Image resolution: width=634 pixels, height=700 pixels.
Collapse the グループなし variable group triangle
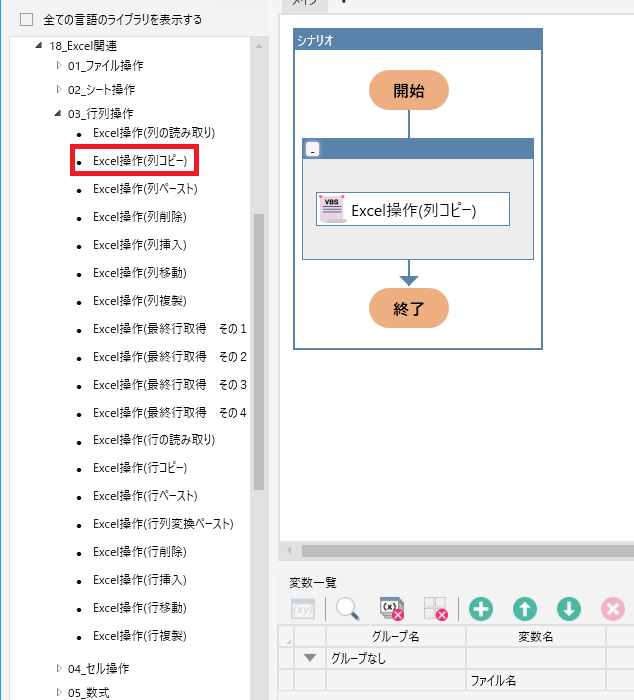coord(310,658)
